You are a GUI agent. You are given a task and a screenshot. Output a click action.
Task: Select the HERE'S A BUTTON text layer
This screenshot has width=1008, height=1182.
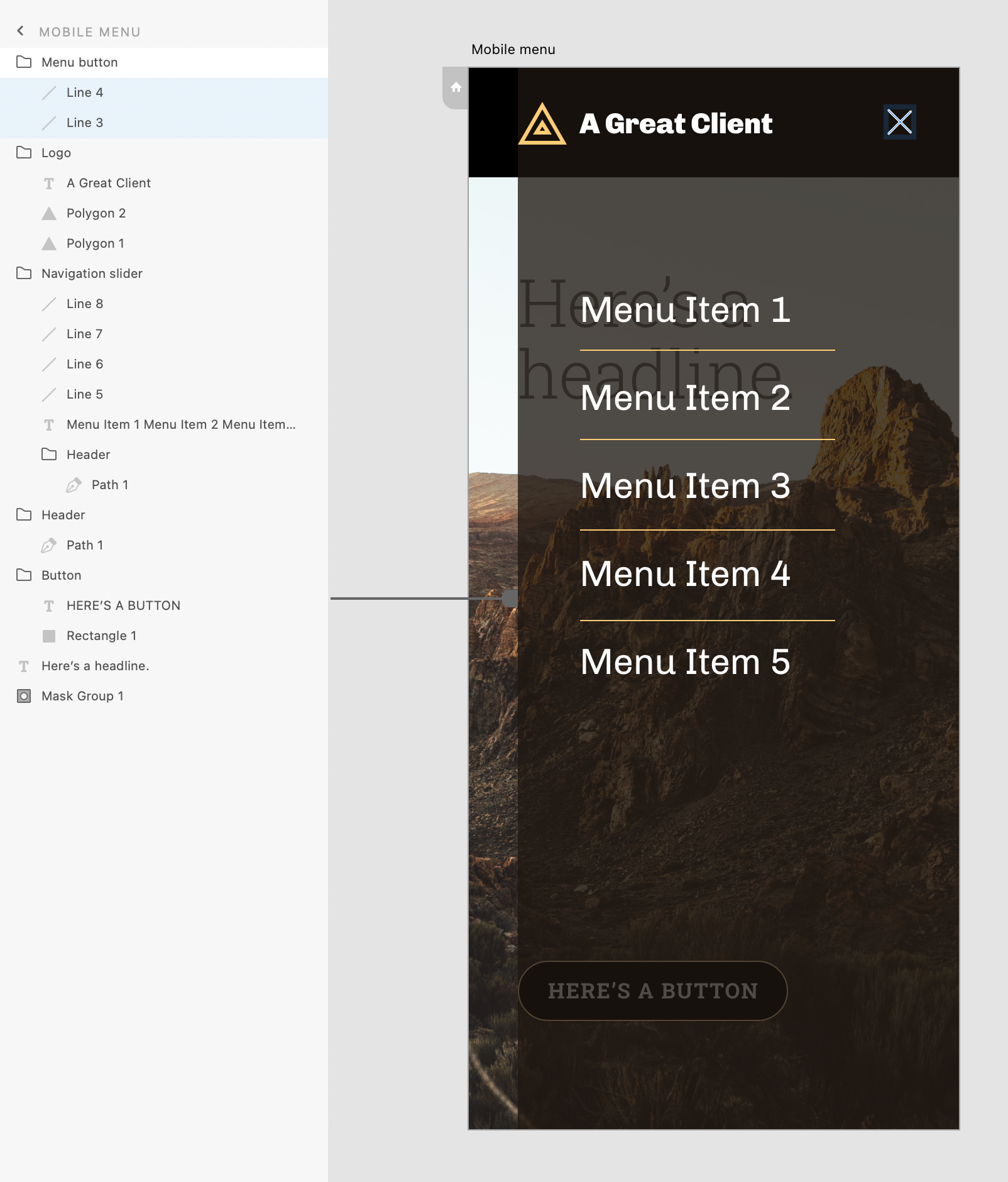click(164, 605)
